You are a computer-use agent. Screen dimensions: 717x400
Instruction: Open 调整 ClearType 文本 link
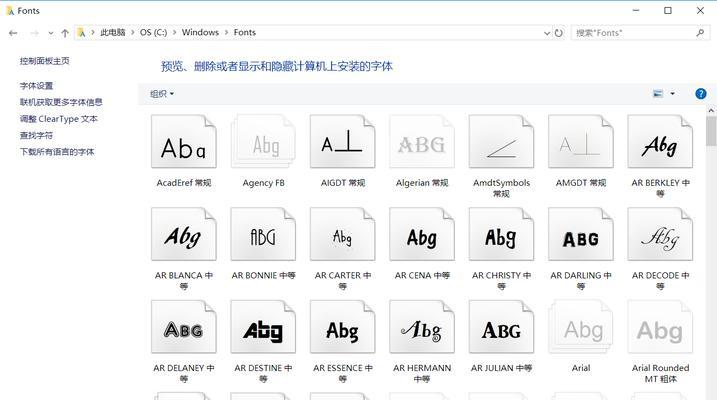(x=59, y=119)
